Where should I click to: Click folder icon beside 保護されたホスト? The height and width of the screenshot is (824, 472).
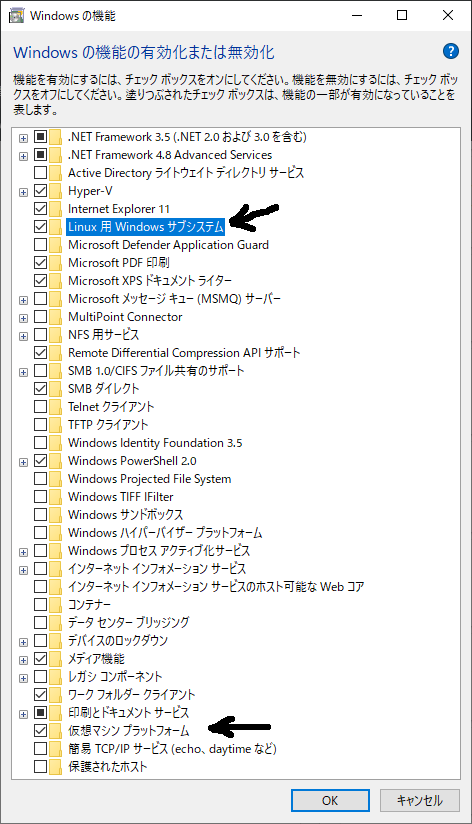pyautogui.click(x=56, y=766)
